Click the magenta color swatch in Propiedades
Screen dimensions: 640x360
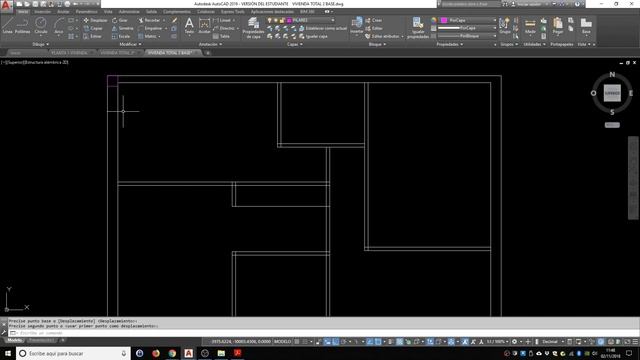point(444,20)
